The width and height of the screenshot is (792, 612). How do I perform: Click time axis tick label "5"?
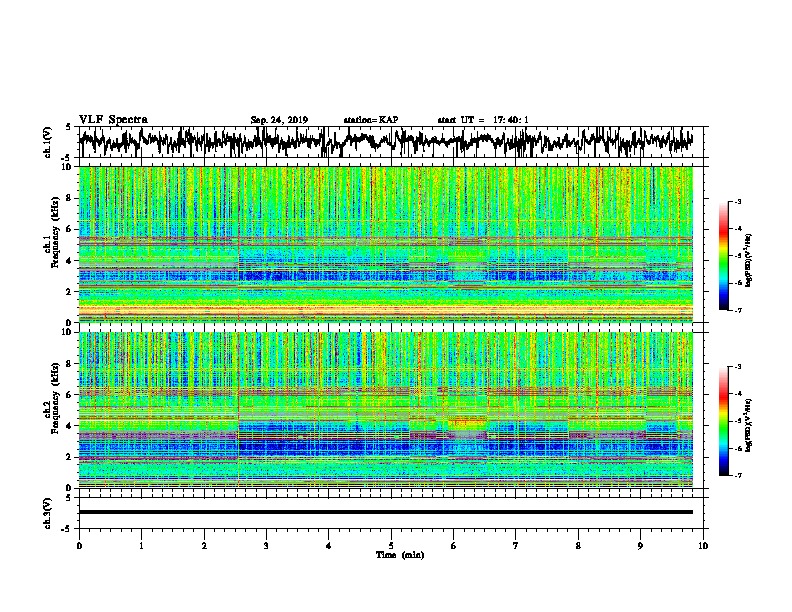tap(391, 545)
